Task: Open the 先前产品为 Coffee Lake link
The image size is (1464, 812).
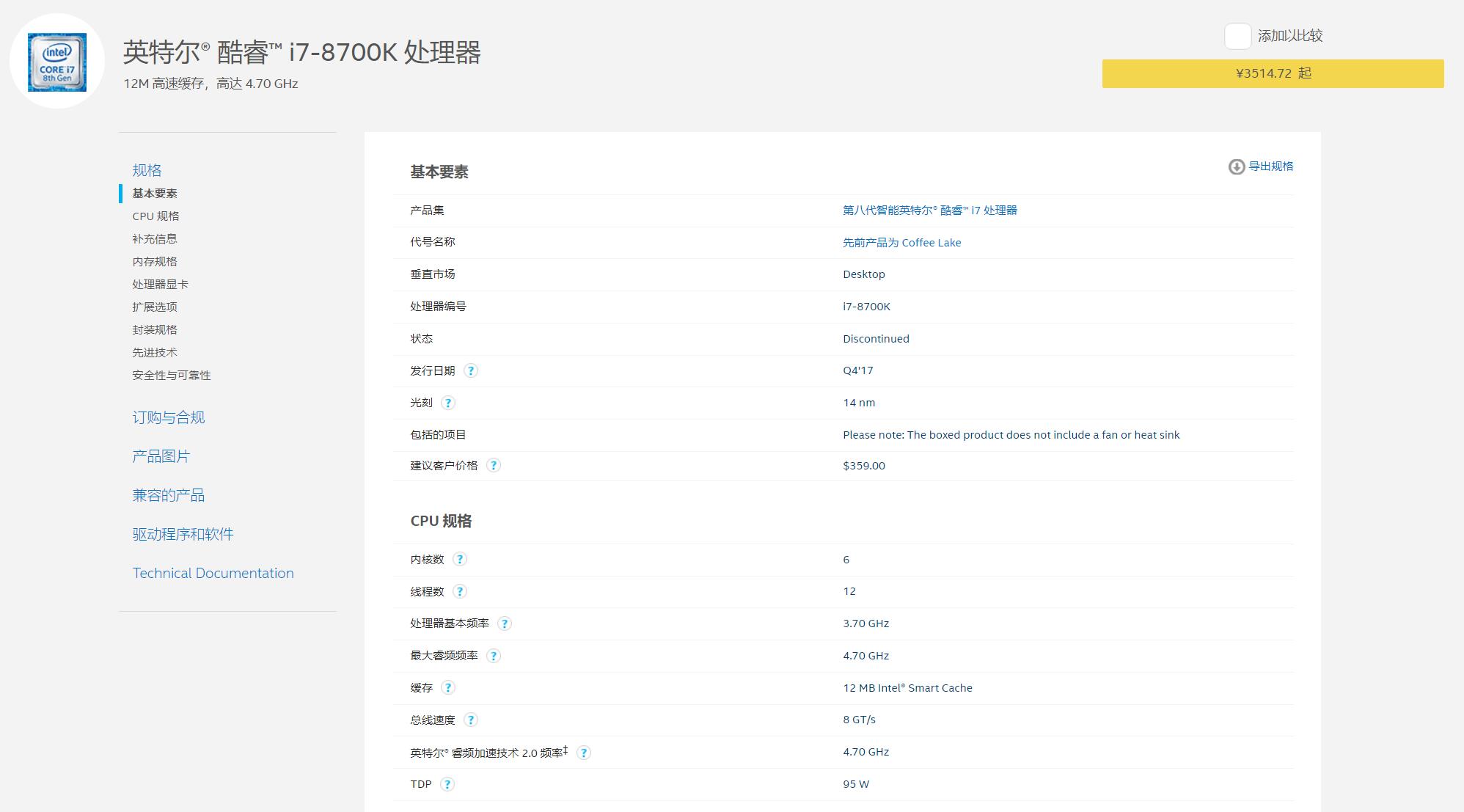Action: 902,243
